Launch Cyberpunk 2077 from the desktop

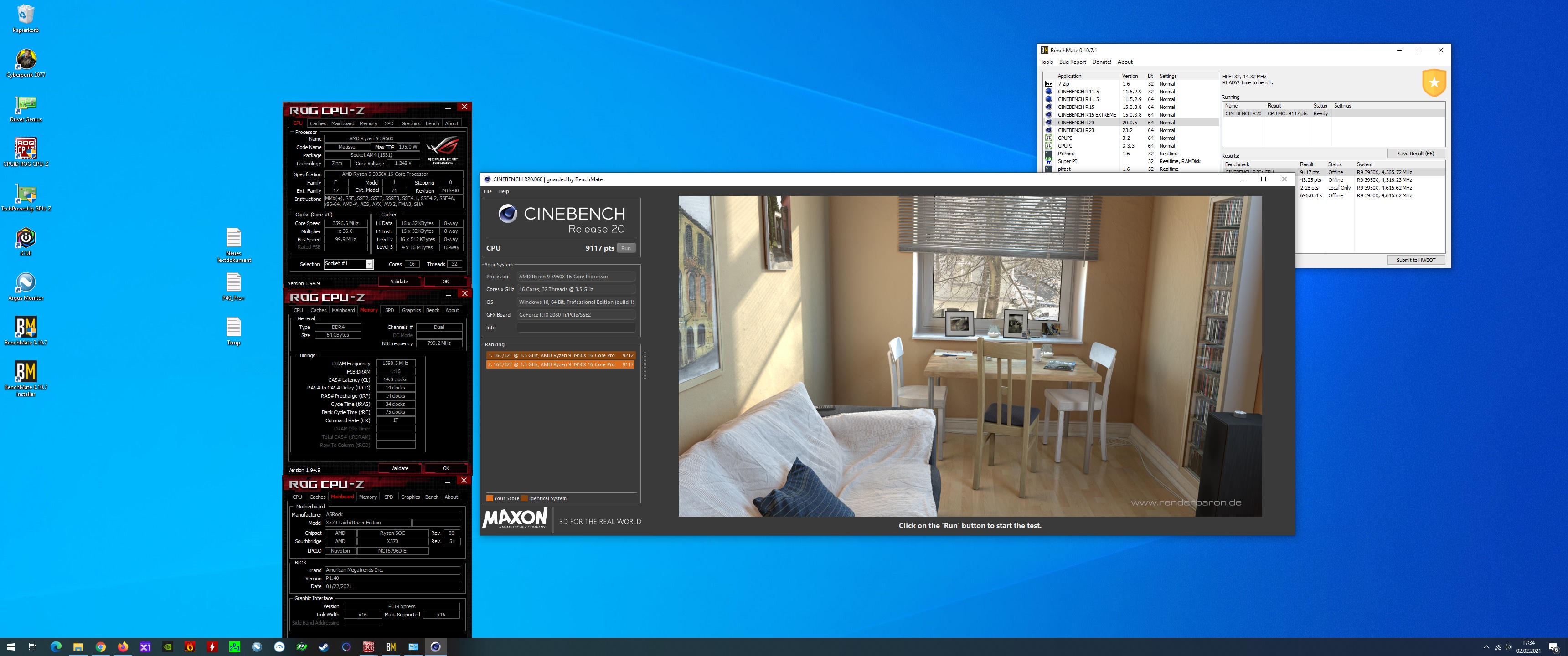pos(26,63)
